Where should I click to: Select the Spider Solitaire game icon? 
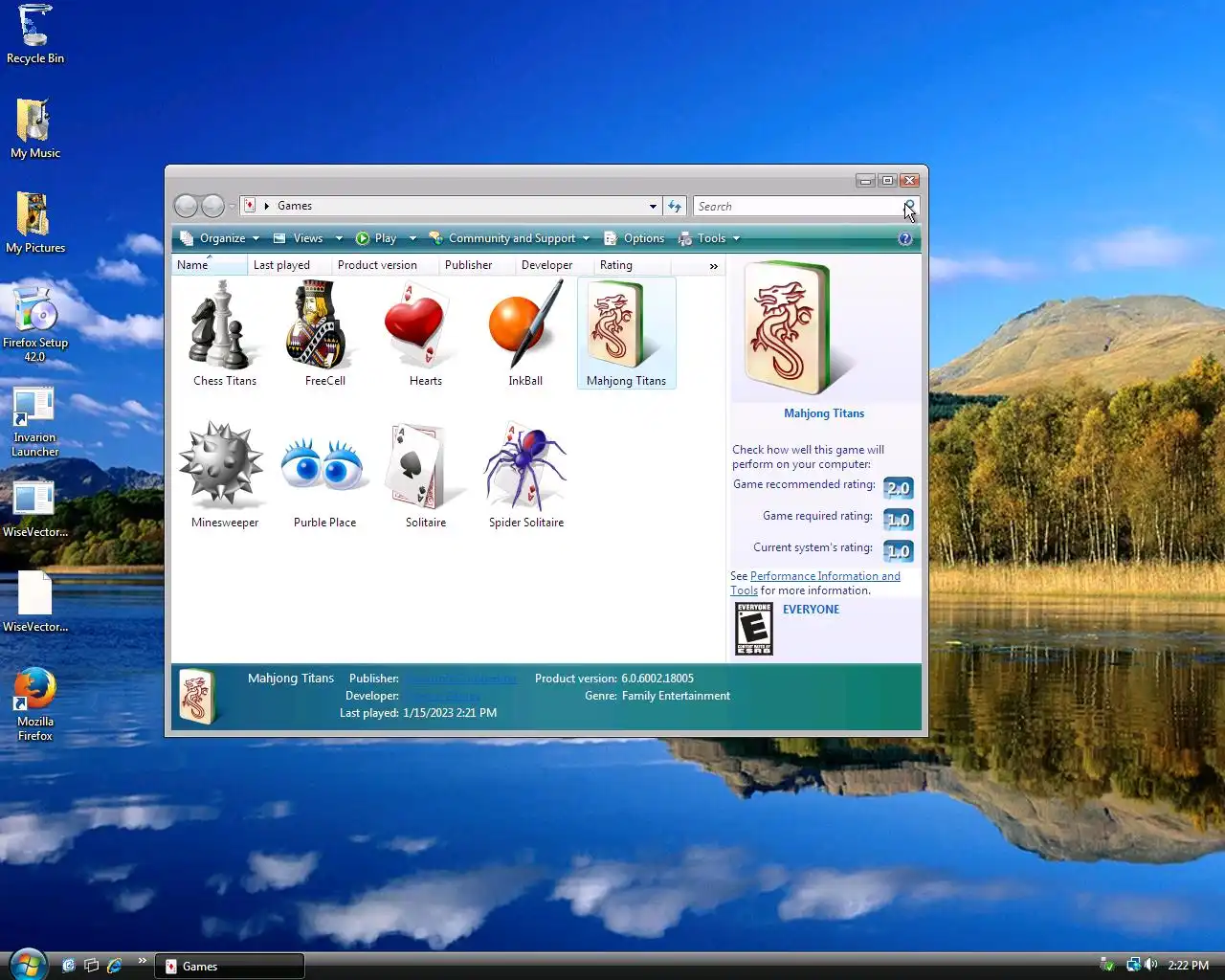pyautogui.click(x=525, y=465)
